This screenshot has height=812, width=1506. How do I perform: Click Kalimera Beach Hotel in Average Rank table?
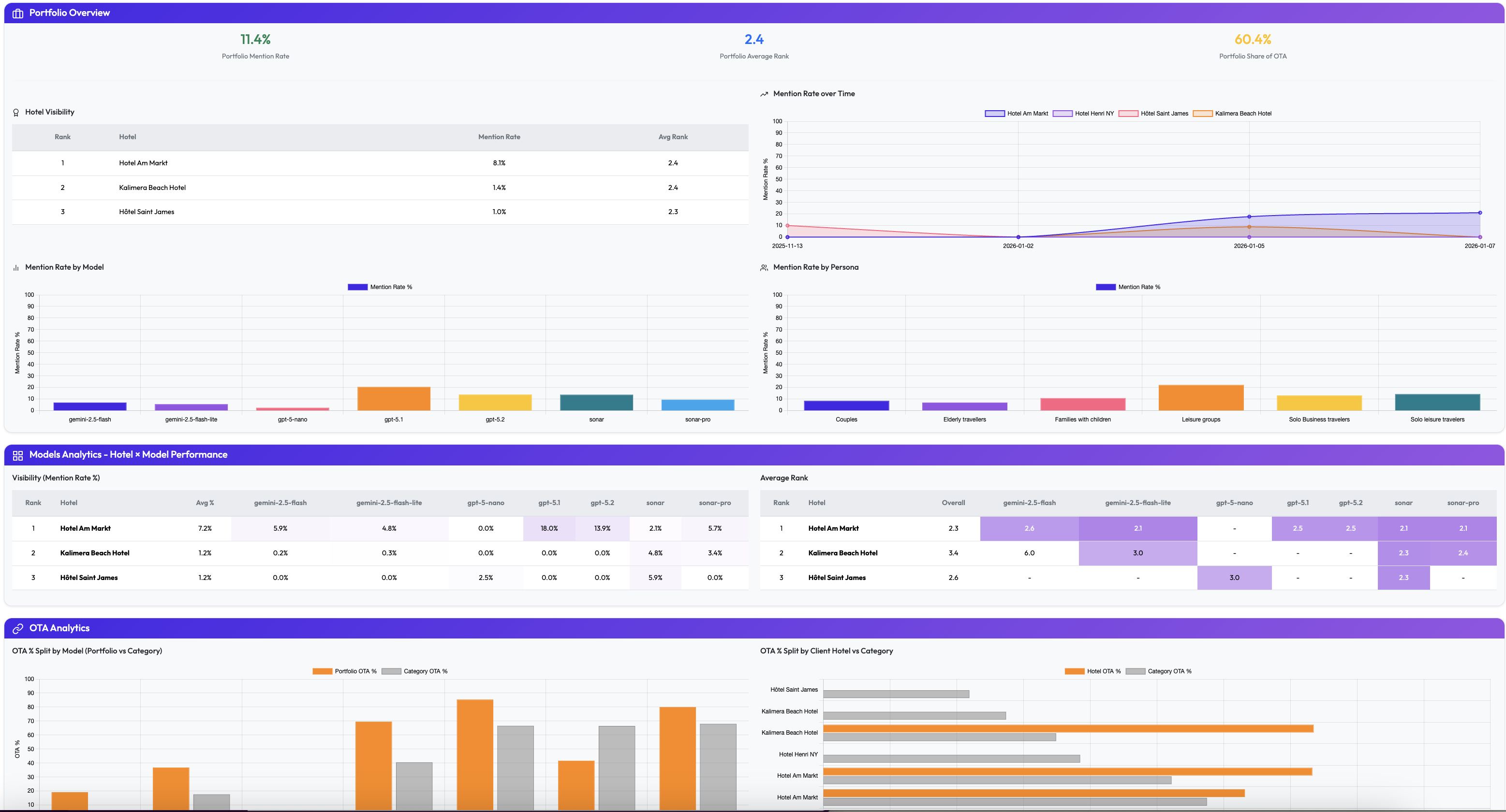[842, 553]
